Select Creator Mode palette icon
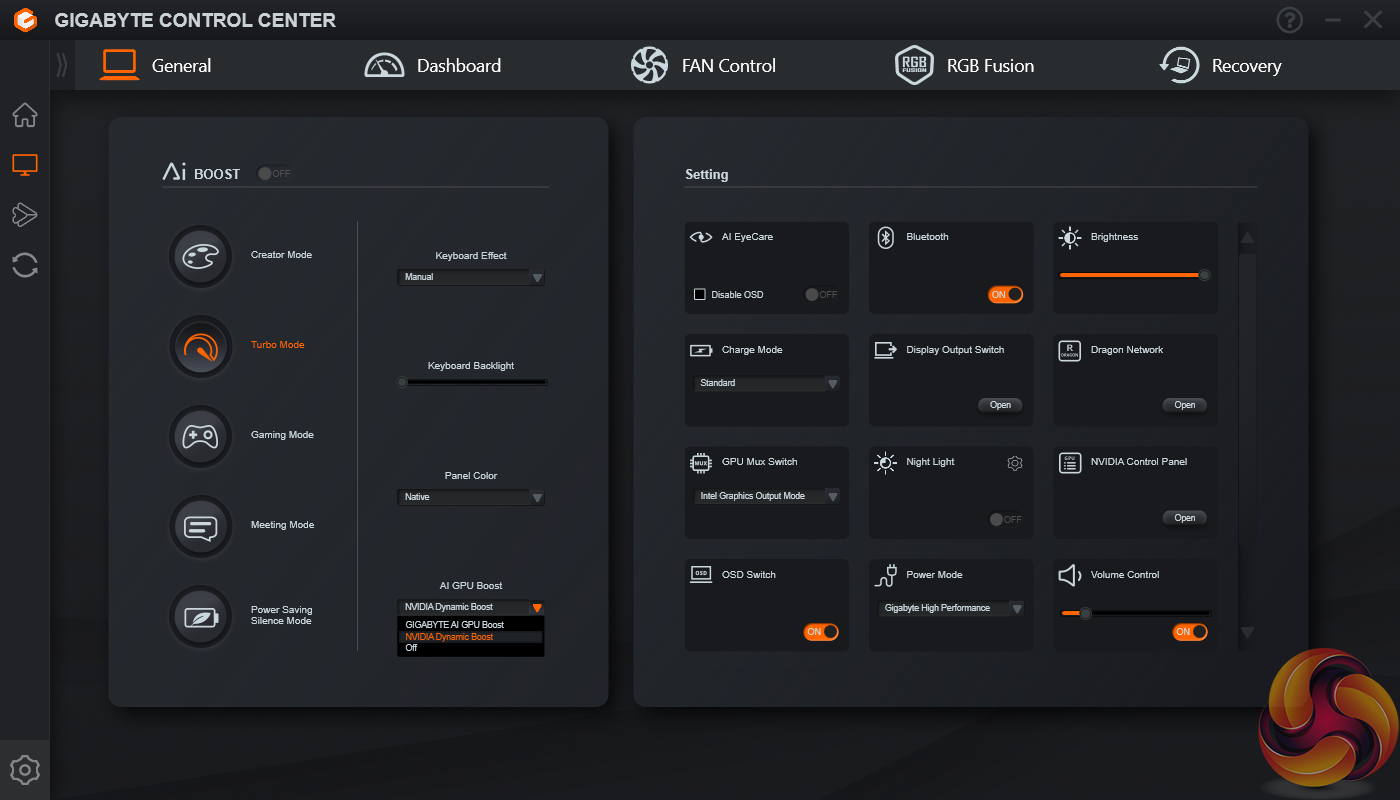Image resolution: width=1400 pixels, height=800 pixels. [200, 256]
